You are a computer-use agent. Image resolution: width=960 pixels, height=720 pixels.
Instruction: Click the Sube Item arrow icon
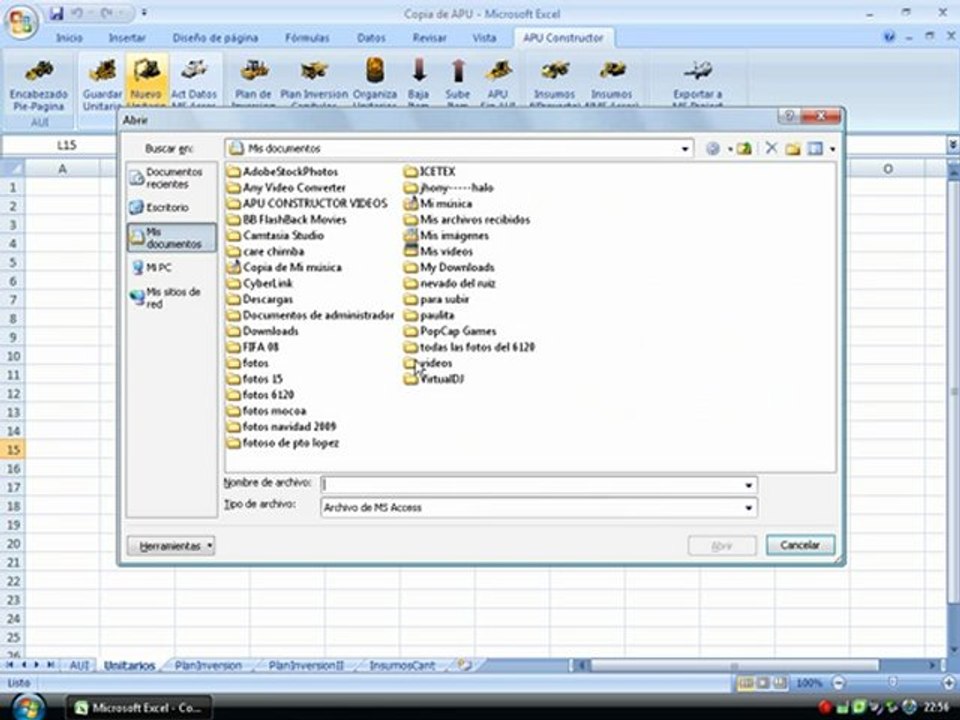[457, 70]
